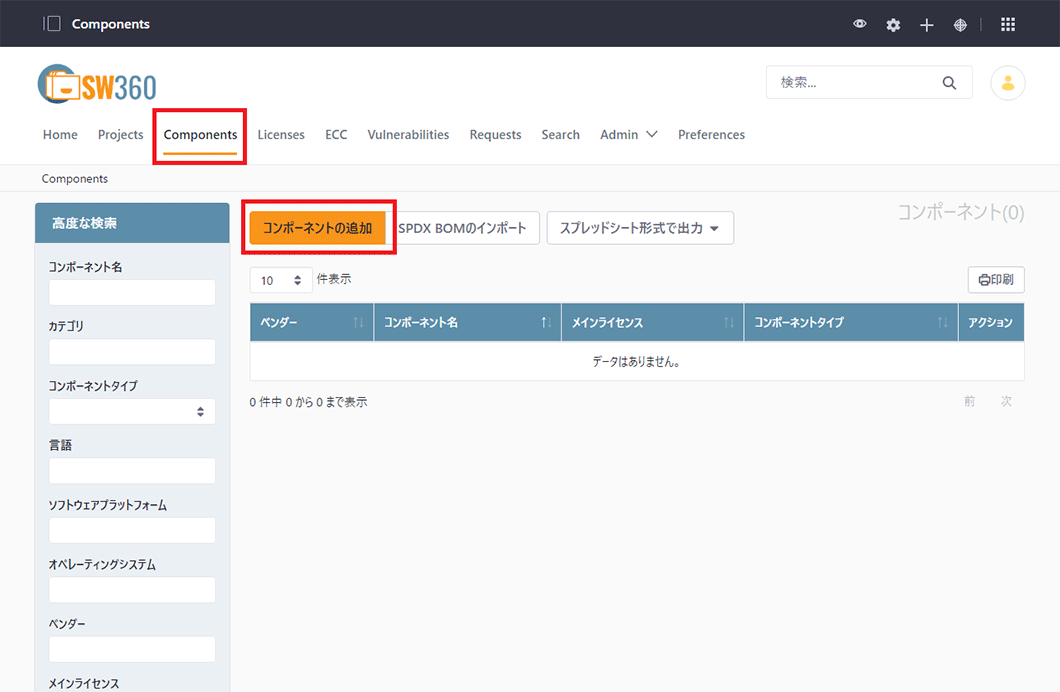Click the コンポーネント名 input field

point(132,292)
